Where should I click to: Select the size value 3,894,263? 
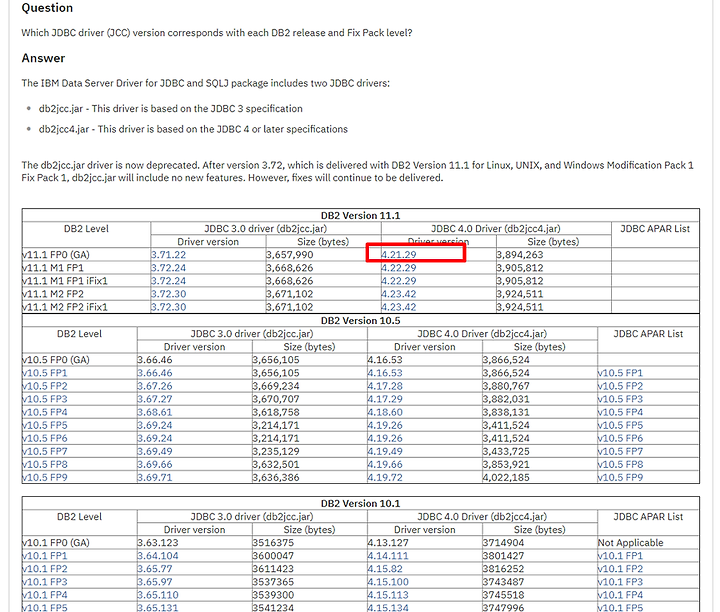click(520, 255)
